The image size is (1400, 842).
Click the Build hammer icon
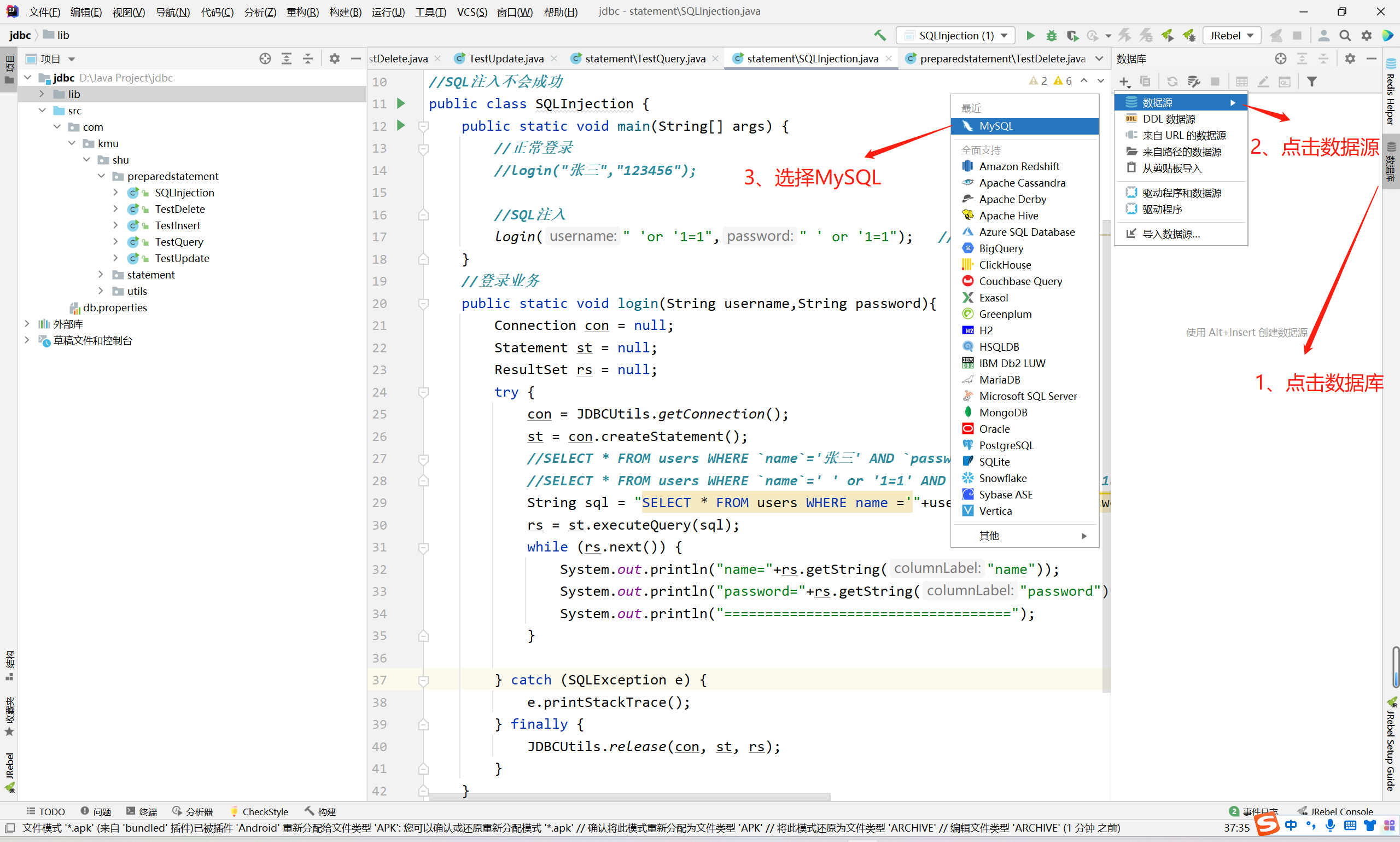(879, 36)
